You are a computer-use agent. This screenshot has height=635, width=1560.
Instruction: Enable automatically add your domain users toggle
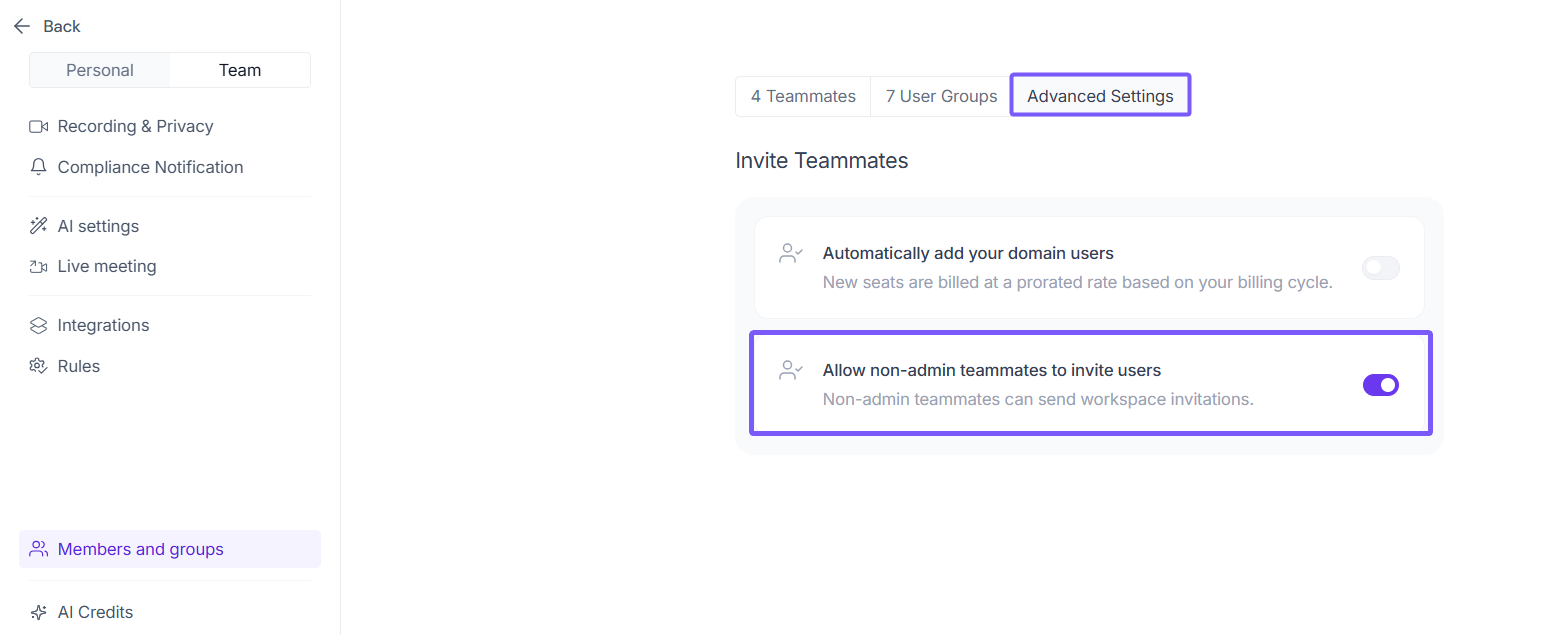click(1380, 268)
